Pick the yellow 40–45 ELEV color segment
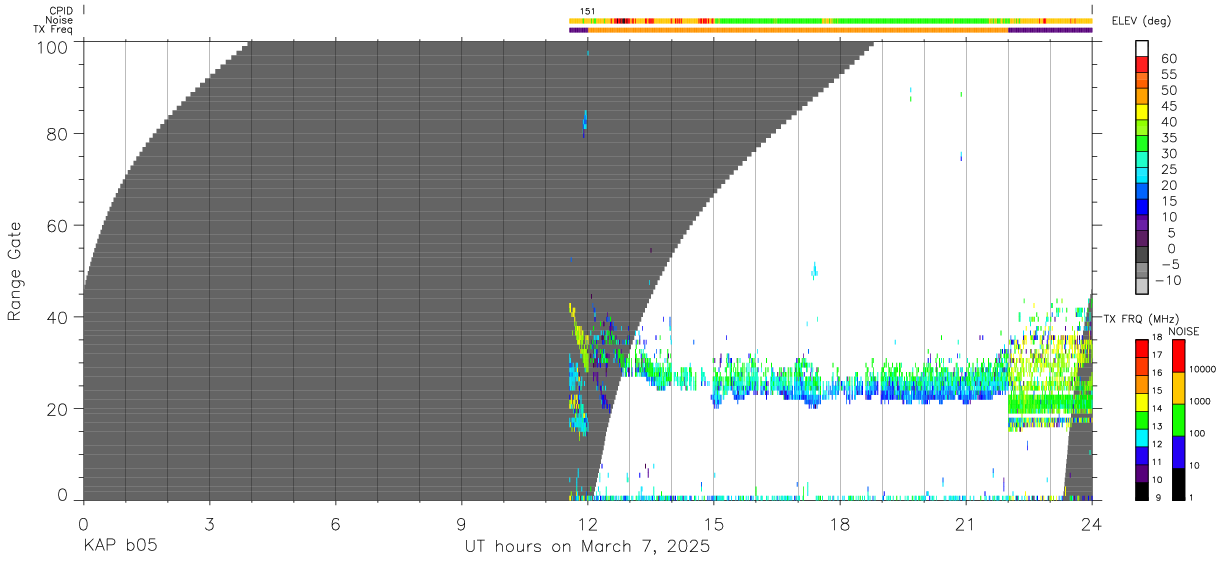Screen dimensions: 1228x567 [x=1144, y=113]
